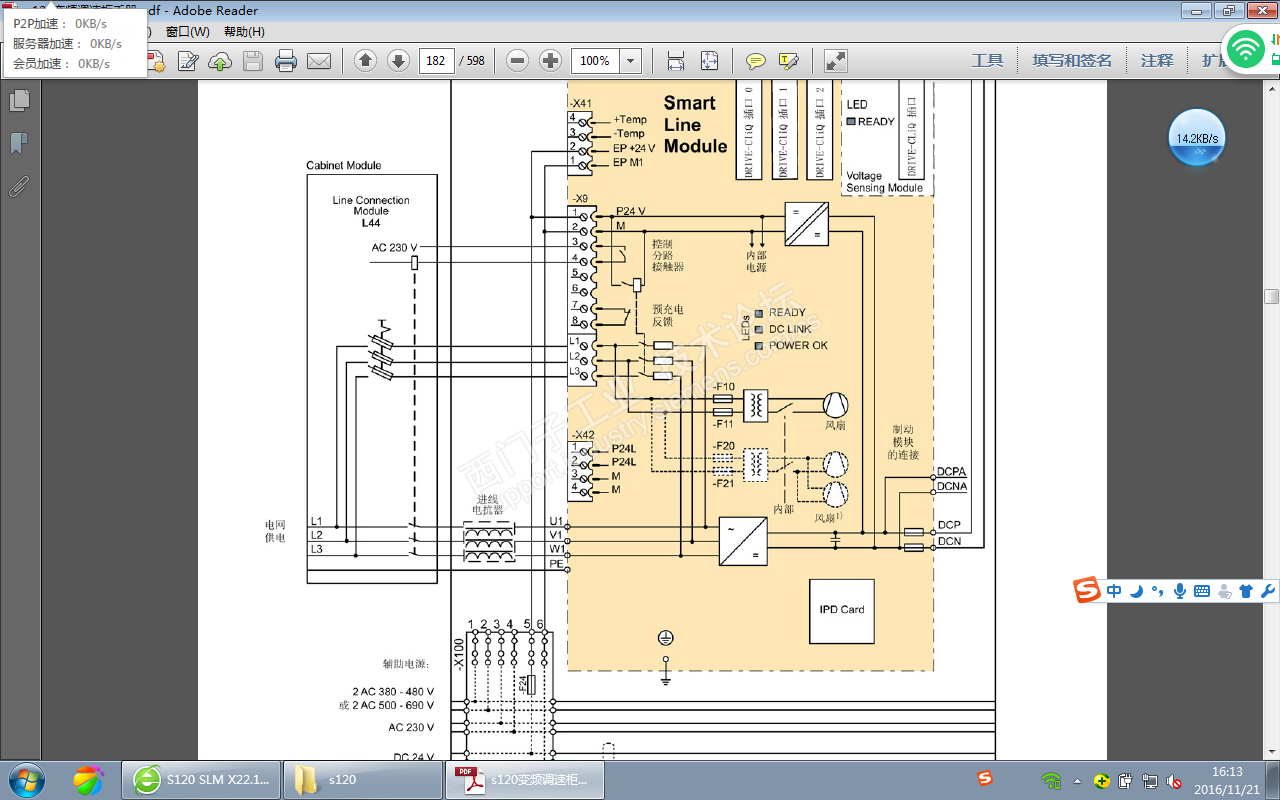Go to the previous page with up arrow

coord(366,61)
